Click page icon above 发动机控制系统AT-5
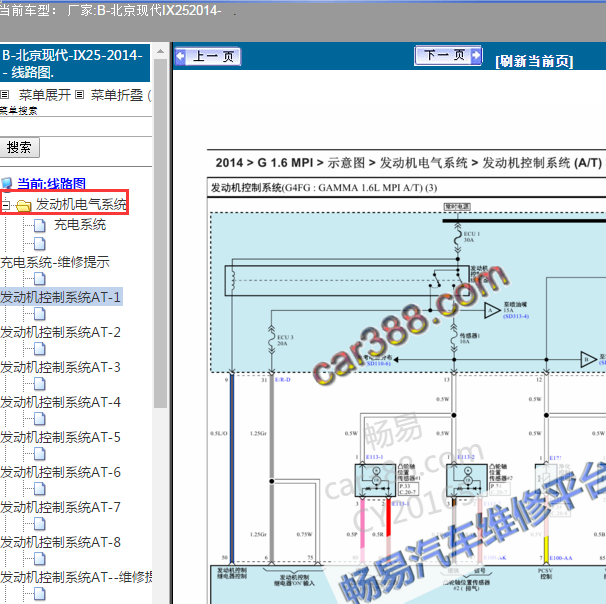The width and height of the screenshot is (606, 604). click(40, 419)
